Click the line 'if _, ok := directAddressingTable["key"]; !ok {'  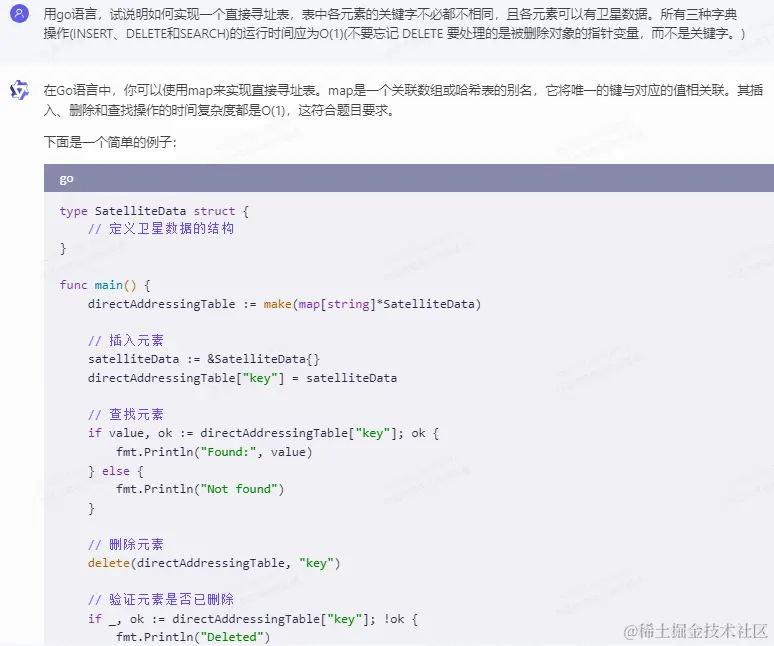tap(253, 619)
